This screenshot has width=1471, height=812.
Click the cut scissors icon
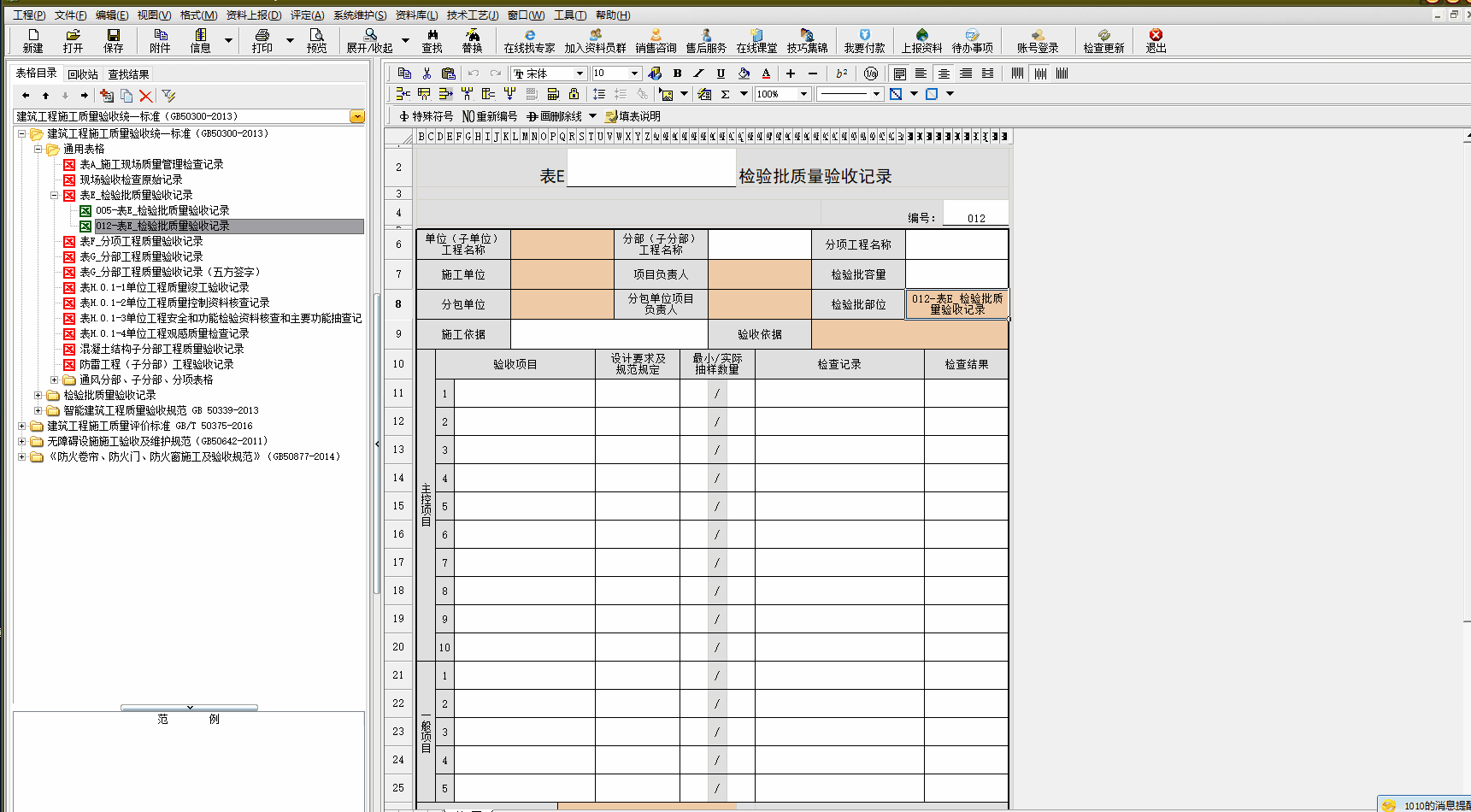pos(427,74)
